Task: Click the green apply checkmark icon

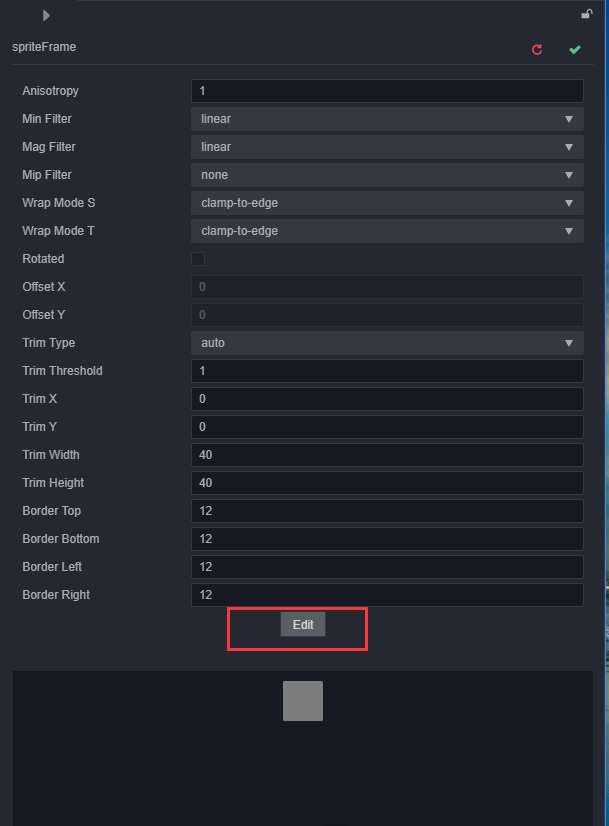Action: pyautogui.click(x=574, y=49)
